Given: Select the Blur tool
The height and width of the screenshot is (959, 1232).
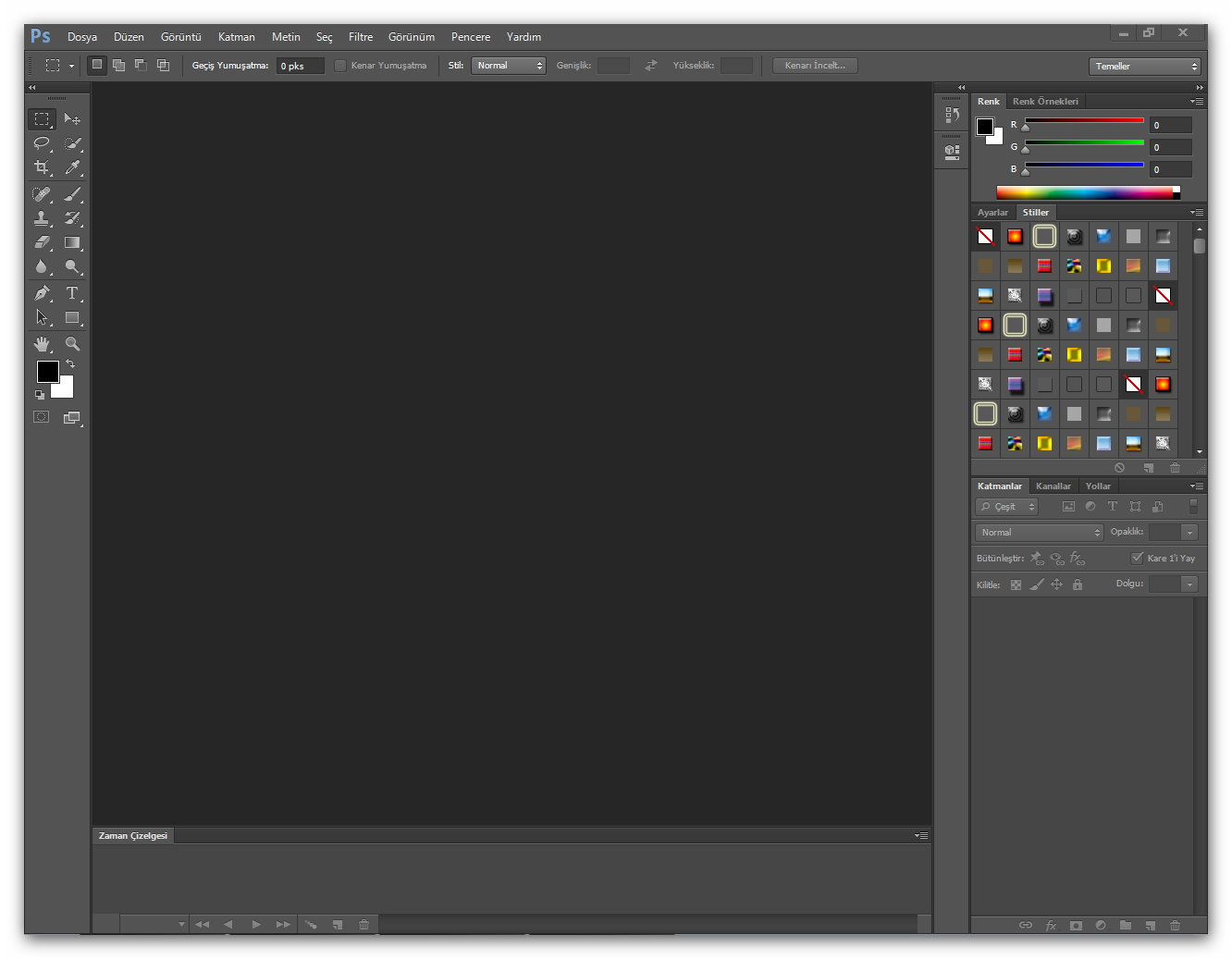Looking at the screenshot, I should point(42,266).
